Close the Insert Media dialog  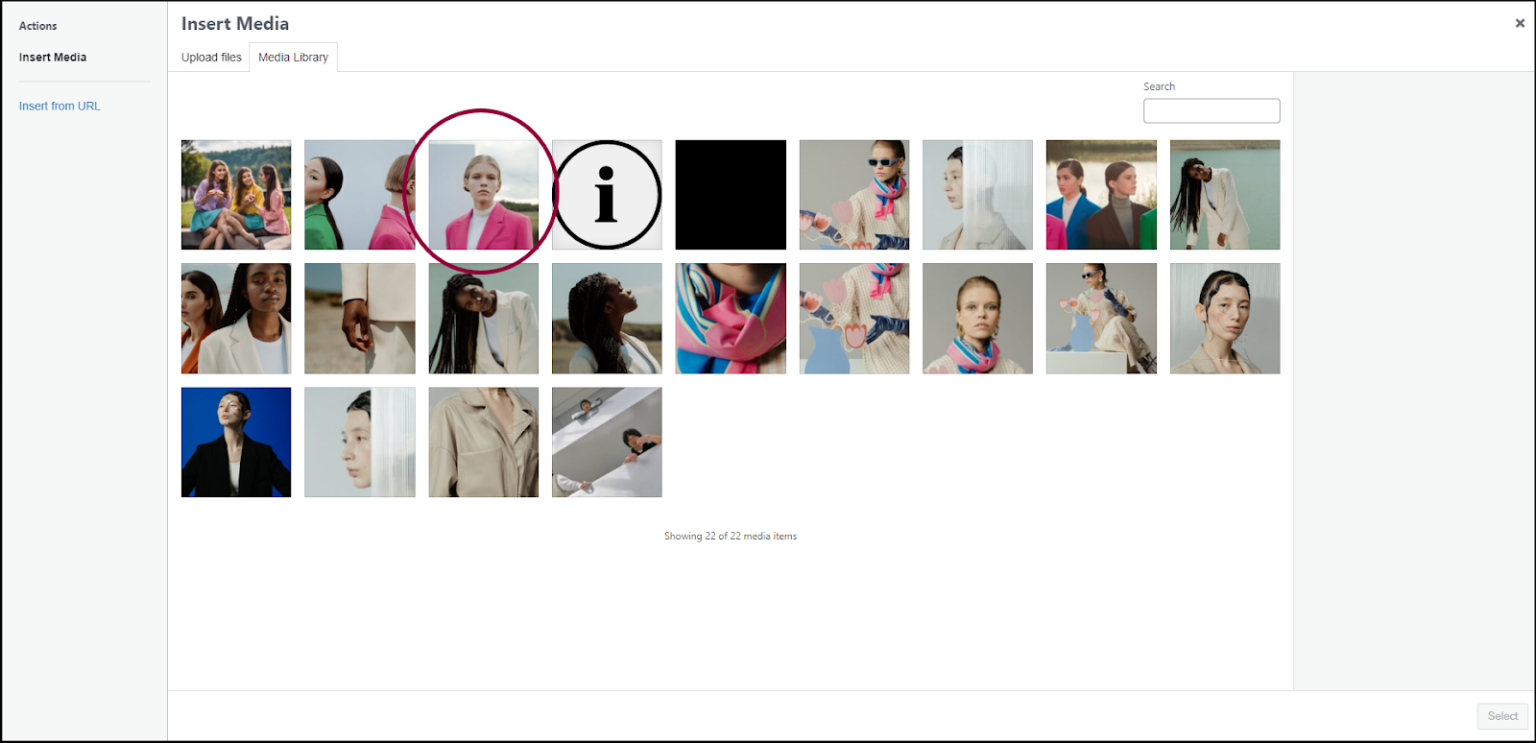tap(1520, 22)
